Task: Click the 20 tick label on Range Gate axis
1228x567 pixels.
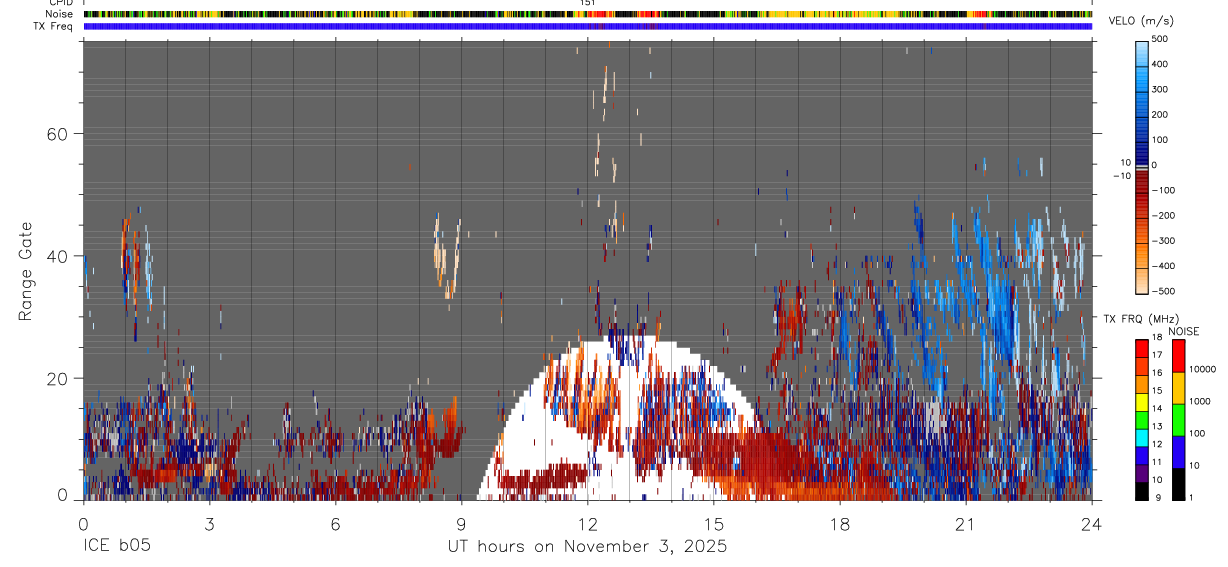Action: (x=58, y=378)
